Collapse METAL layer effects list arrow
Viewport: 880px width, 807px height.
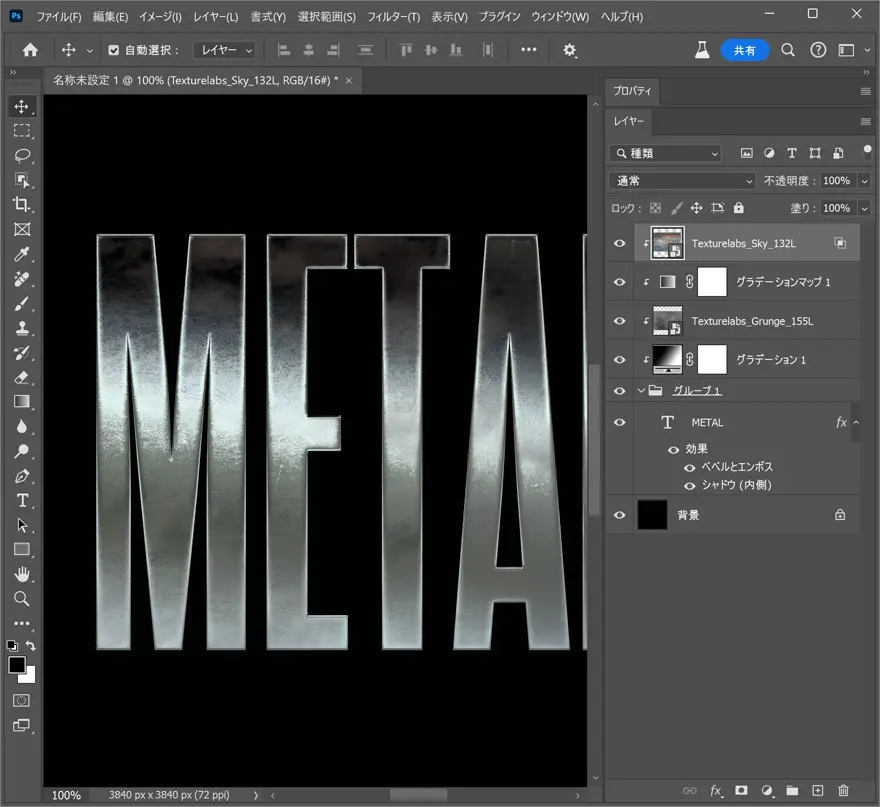tap(856, 423)
